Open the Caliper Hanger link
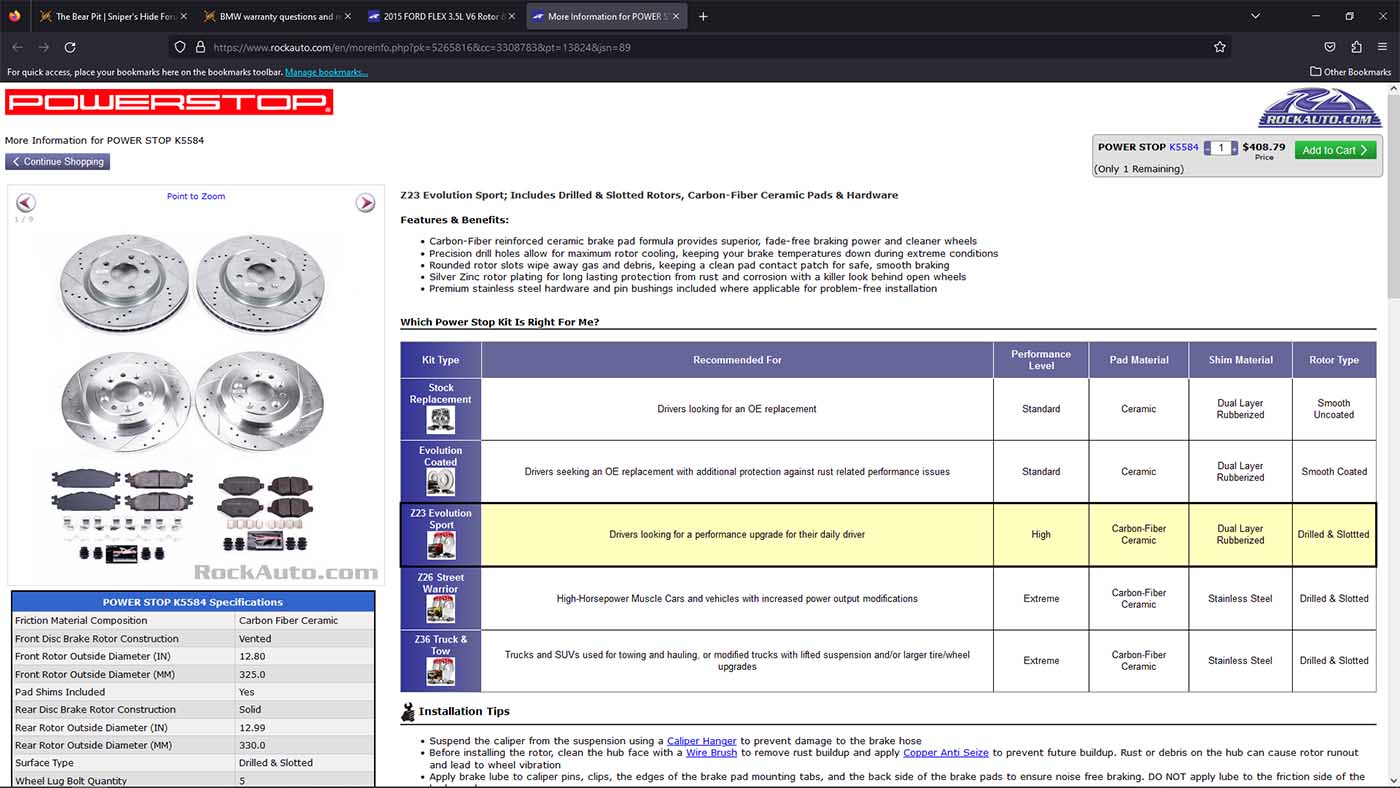1400x788 pixels. pyautogui.click(x=701, y=741)
